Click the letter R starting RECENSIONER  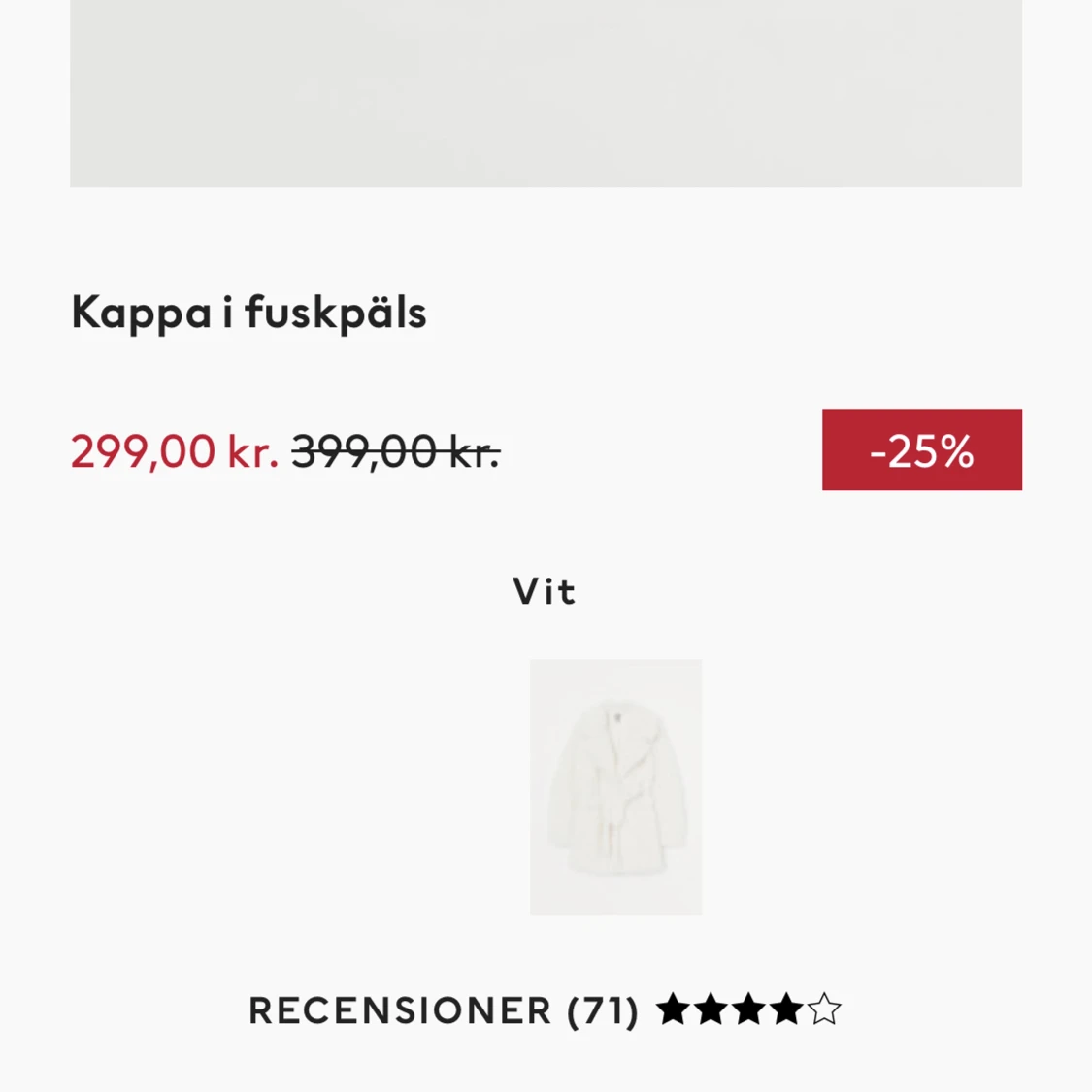260,1010
